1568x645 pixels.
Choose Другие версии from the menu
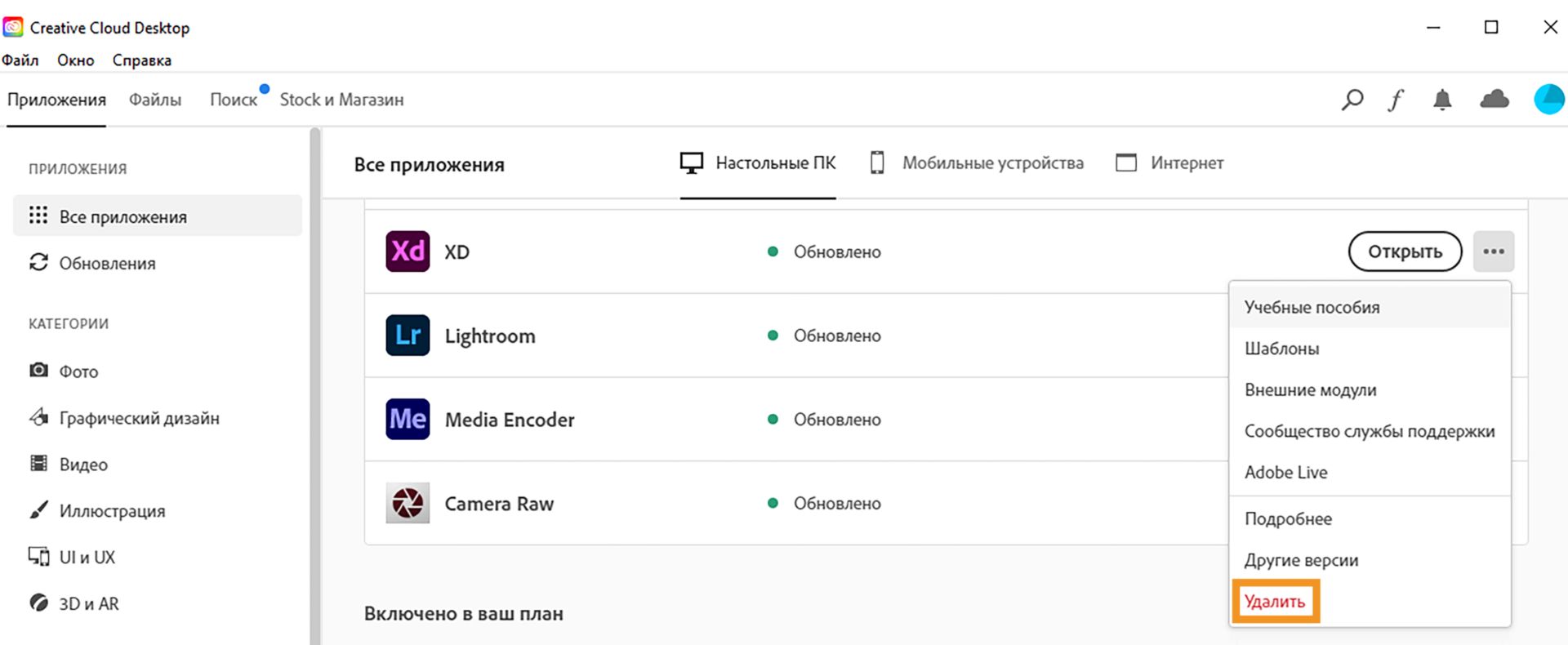[x=1301, y=560]
